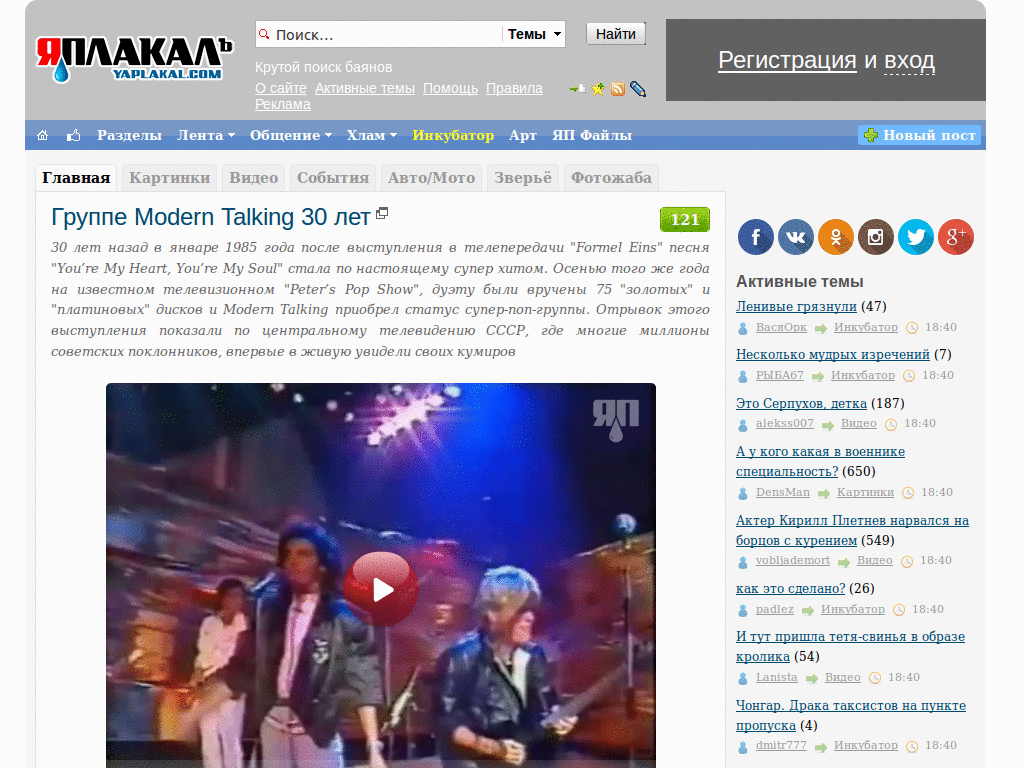The width and height of the screenshot is (1024, 768).
Task: Switch to the Авто/Мото tab
Action: click(431, 178)
